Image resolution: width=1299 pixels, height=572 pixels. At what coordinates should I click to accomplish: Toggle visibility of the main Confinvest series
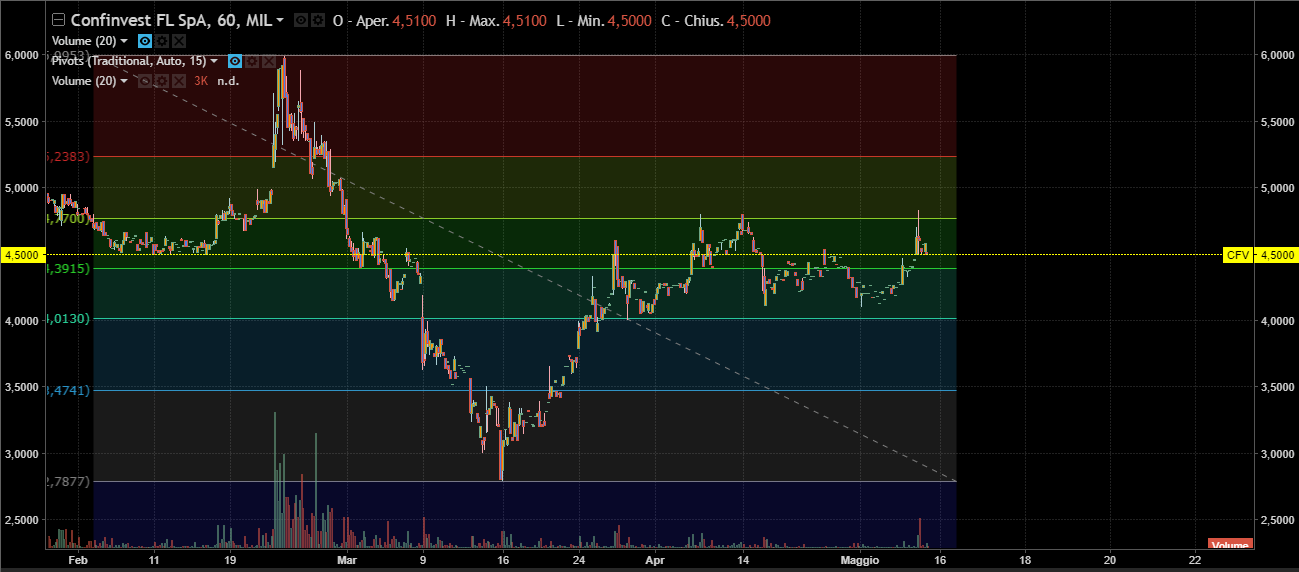coord(300,21)
